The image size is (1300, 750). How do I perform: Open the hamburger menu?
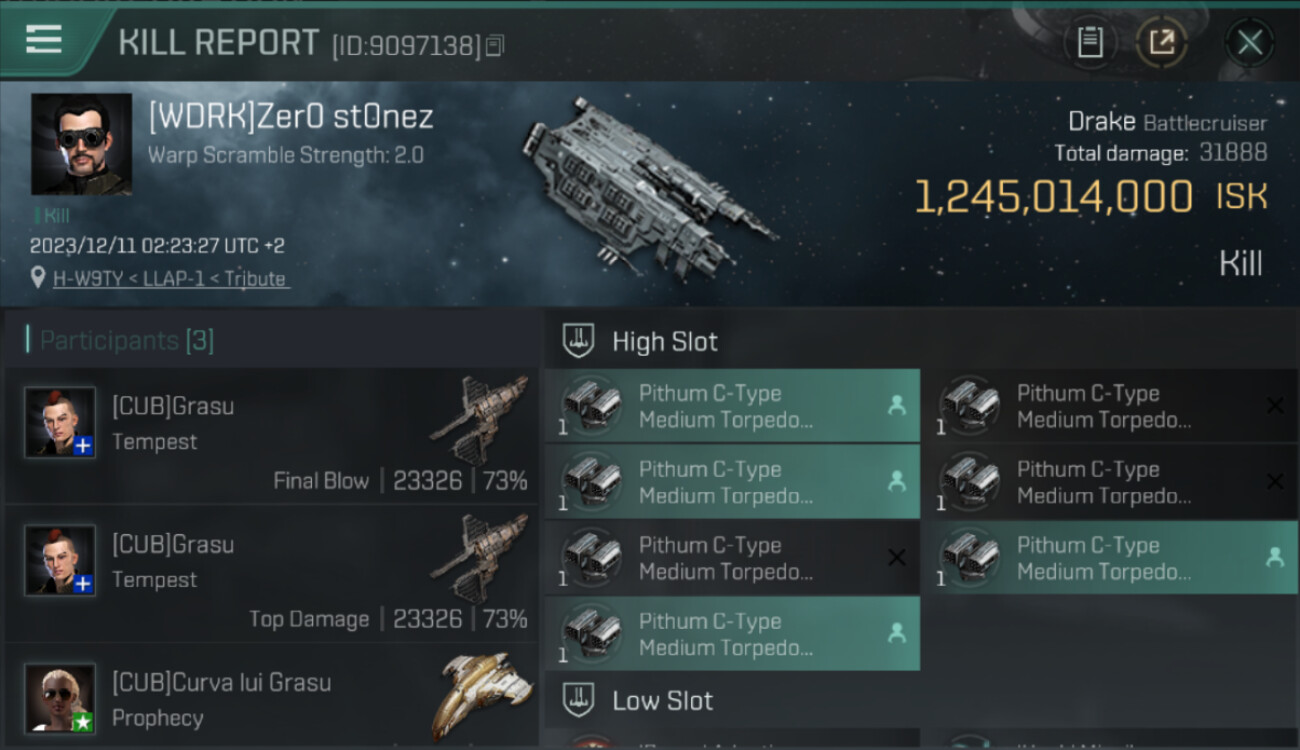(44, 40)
